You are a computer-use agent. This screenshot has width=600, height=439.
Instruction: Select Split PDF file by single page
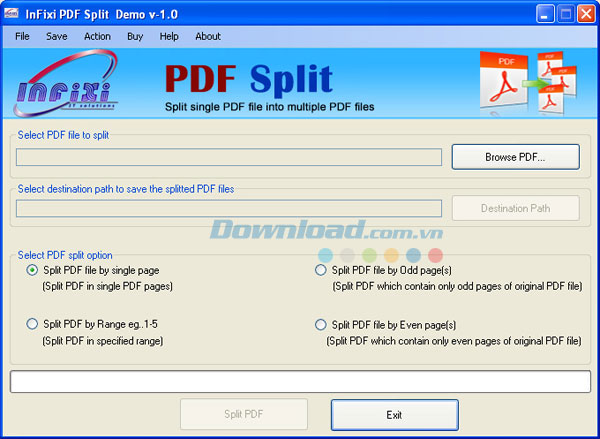pos(34,270)
